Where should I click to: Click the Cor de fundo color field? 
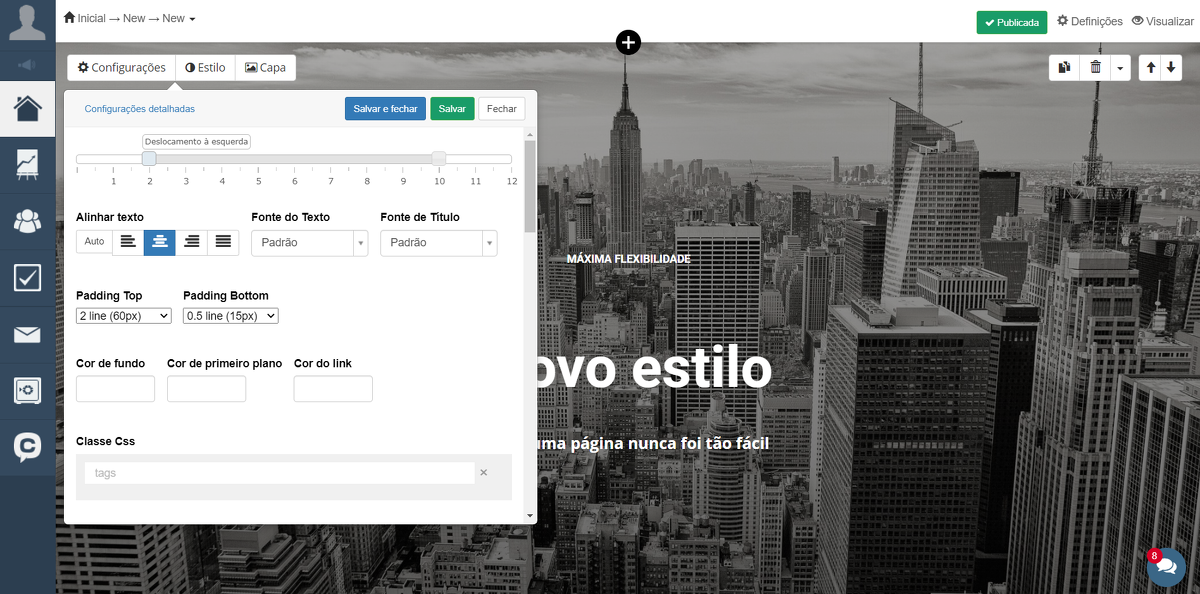[115, 389]
